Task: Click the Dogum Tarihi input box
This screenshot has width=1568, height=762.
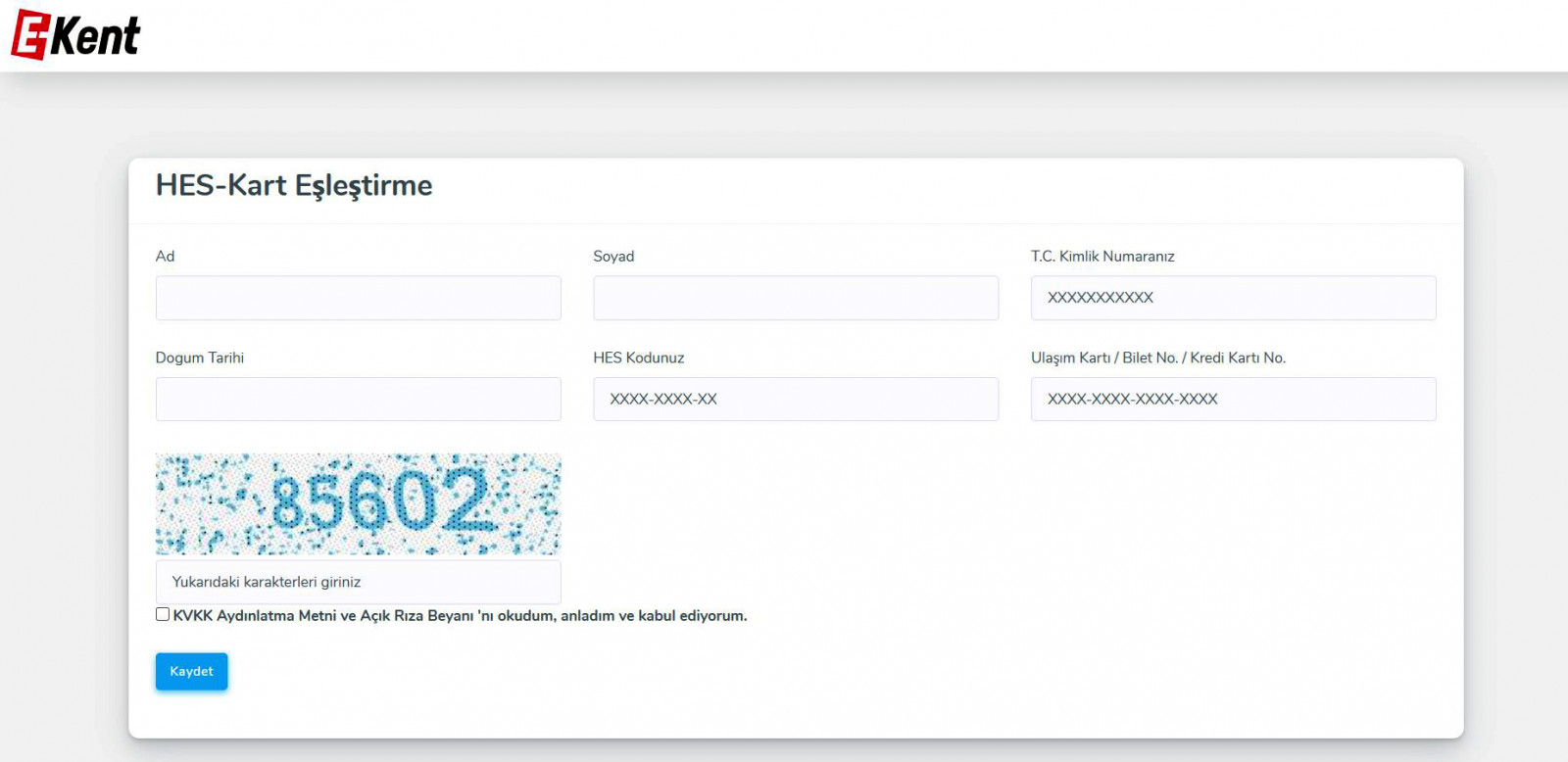Action: (x=358, y=400)
